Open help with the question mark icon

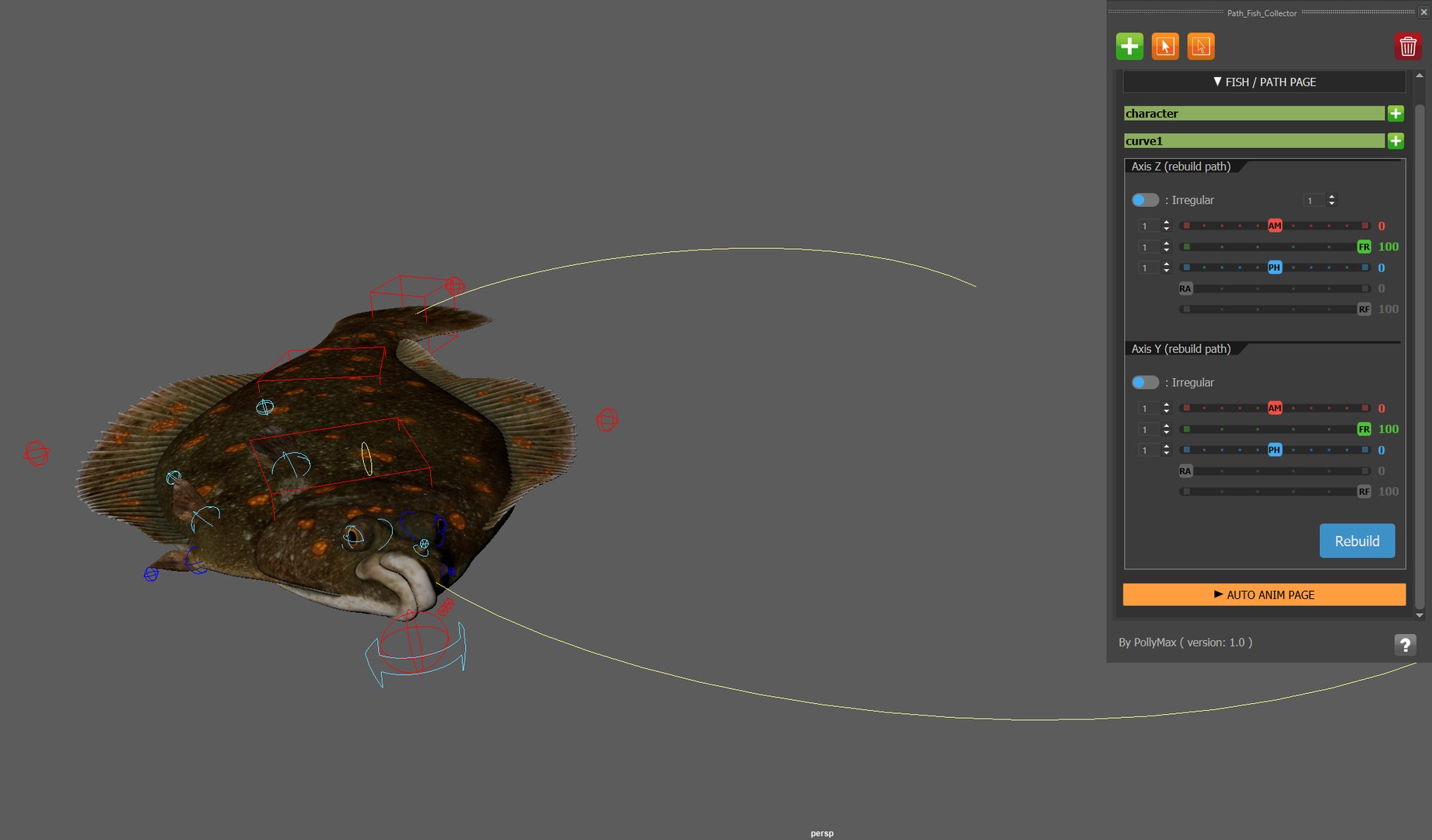pos(1405,645)
